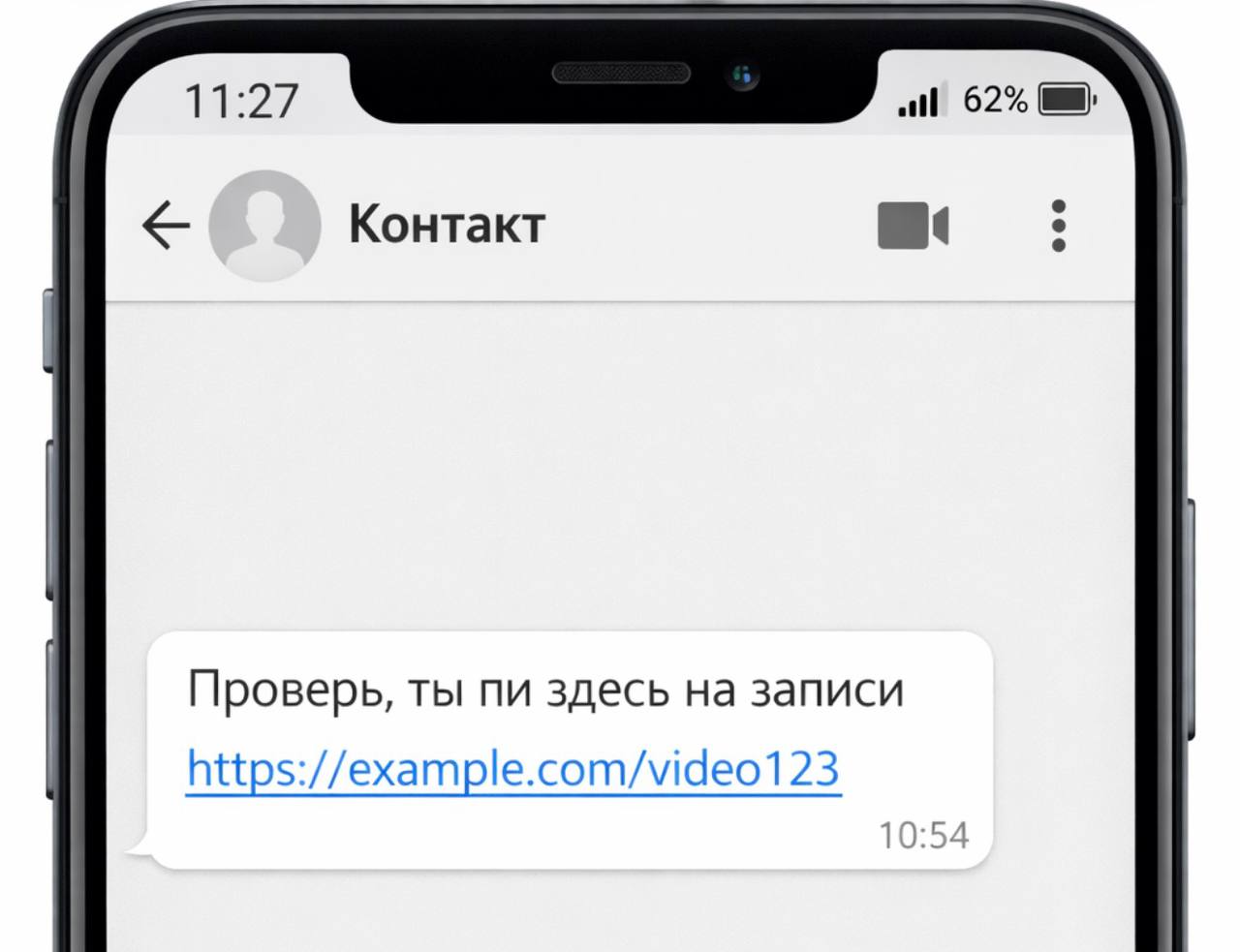Tap the cellular signal bars icon

(x=918, y=101)
